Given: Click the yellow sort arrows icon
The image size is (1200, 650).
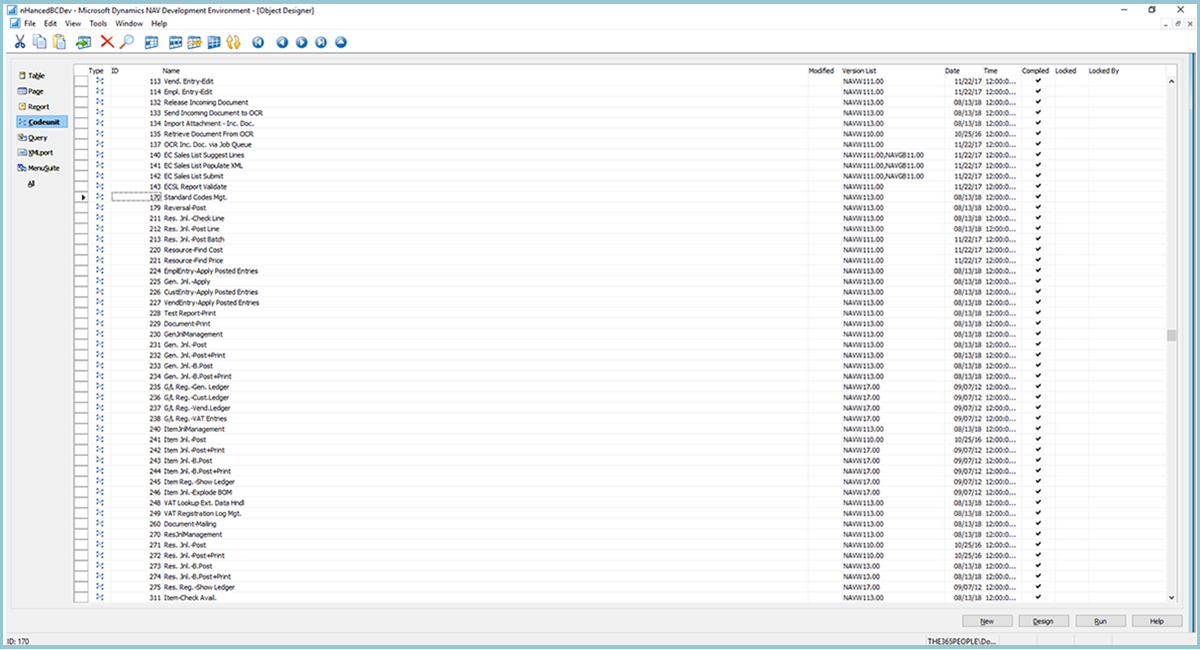Looking at the screenshot, I should pos(234,42).
